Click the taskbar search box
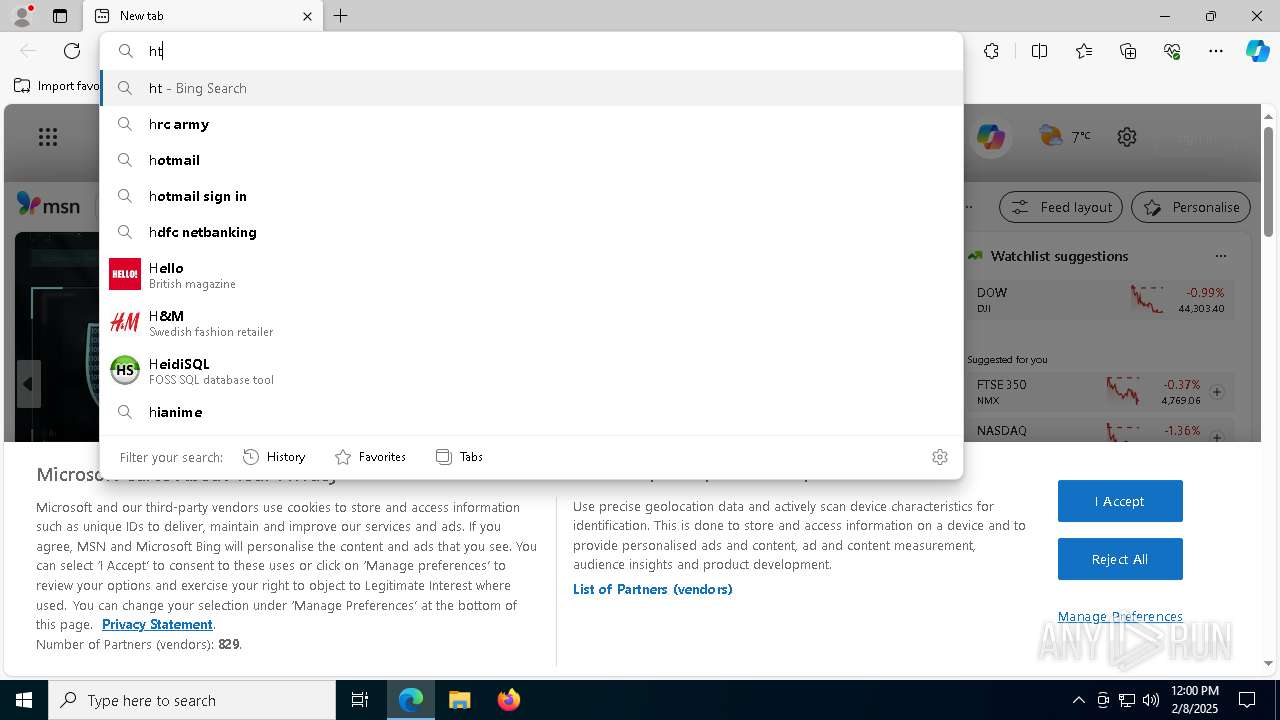The height and width of the screenshot is (720, 1280). coord(192,700)
